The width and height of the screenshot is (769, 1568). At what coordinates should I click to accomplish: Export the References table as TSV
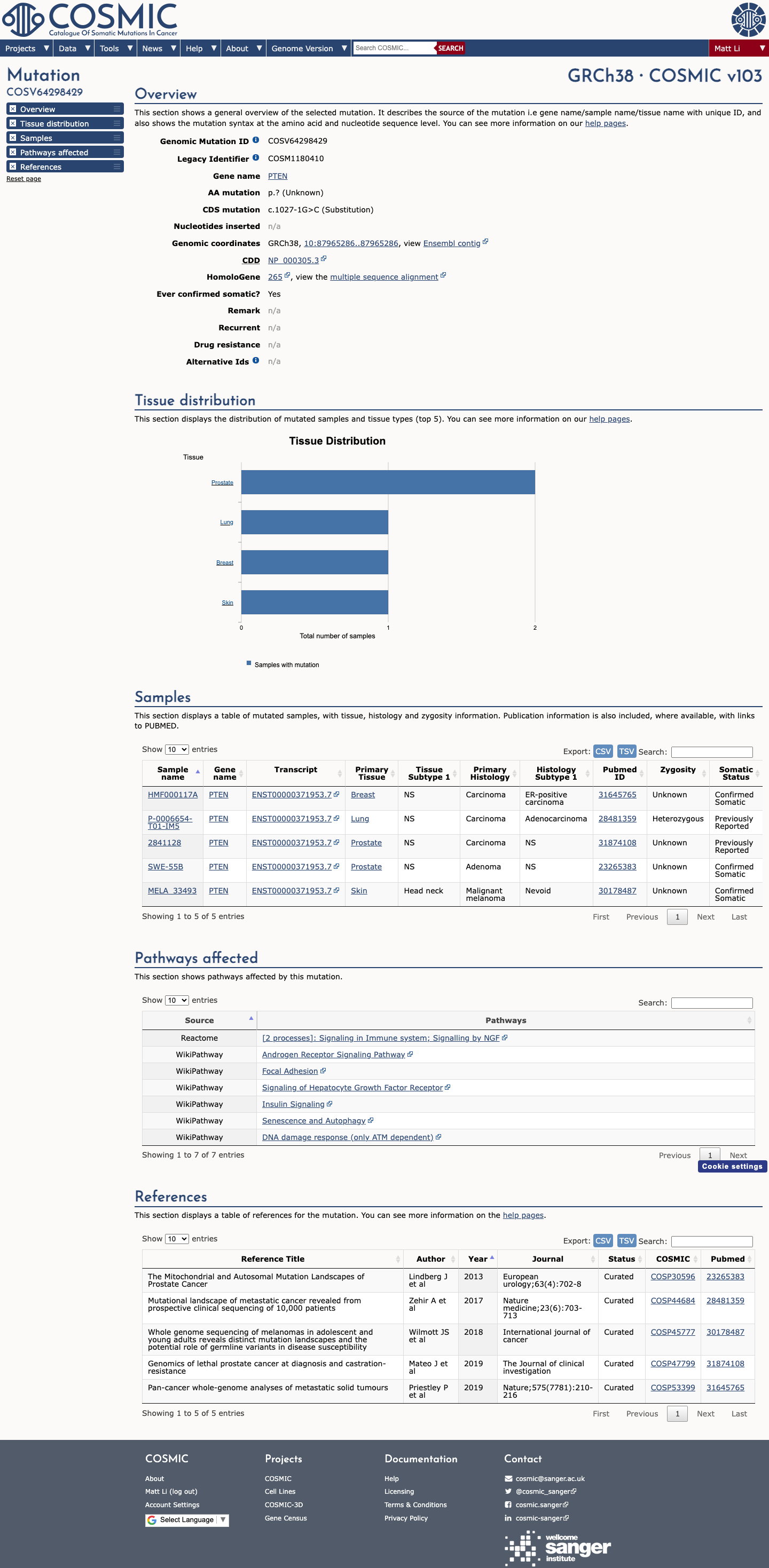[626, 1240]
